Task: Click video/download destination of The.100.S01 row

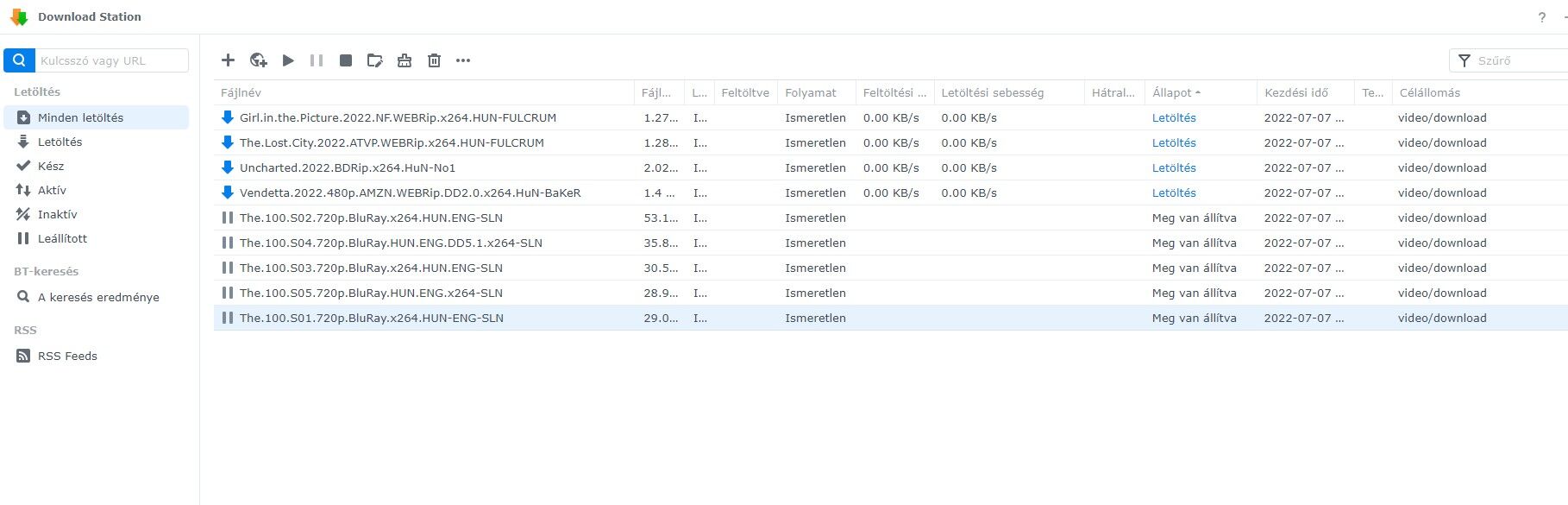Action: click(1442, 318)
